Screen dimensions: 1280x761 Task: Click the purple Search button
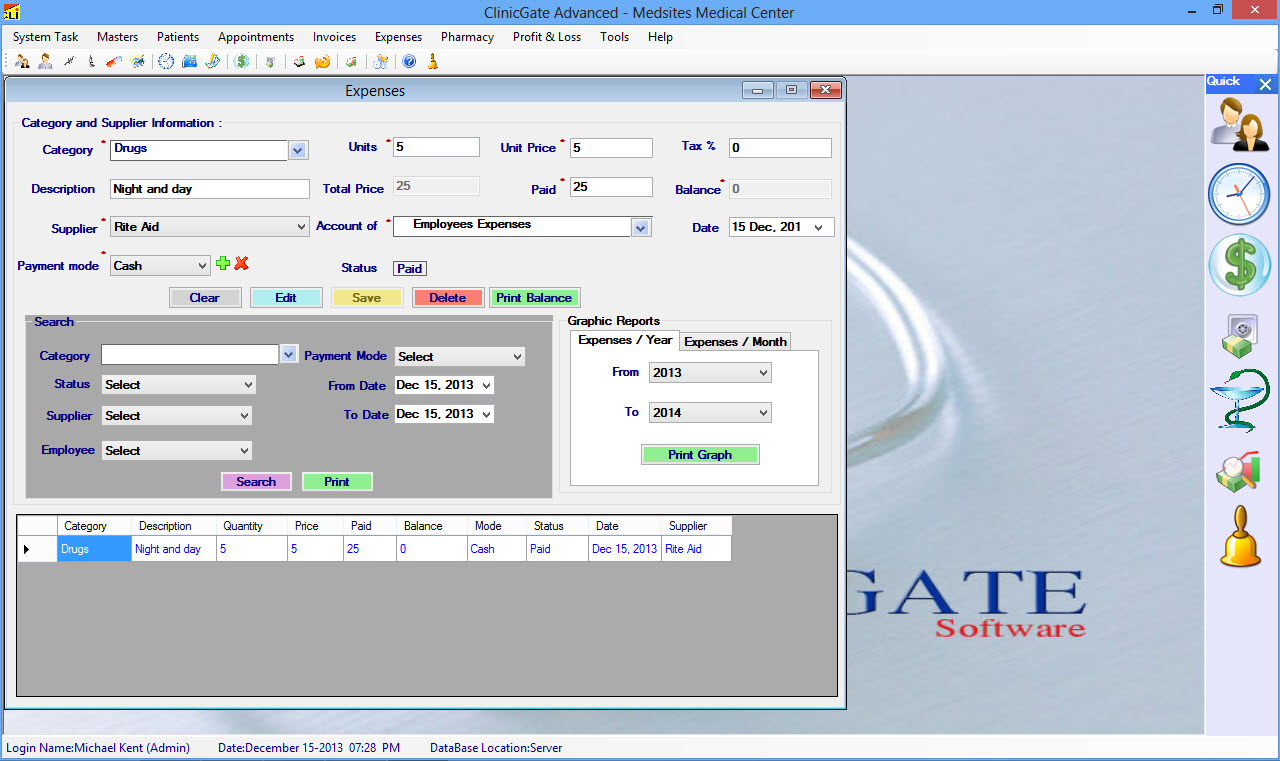(256, 482)
